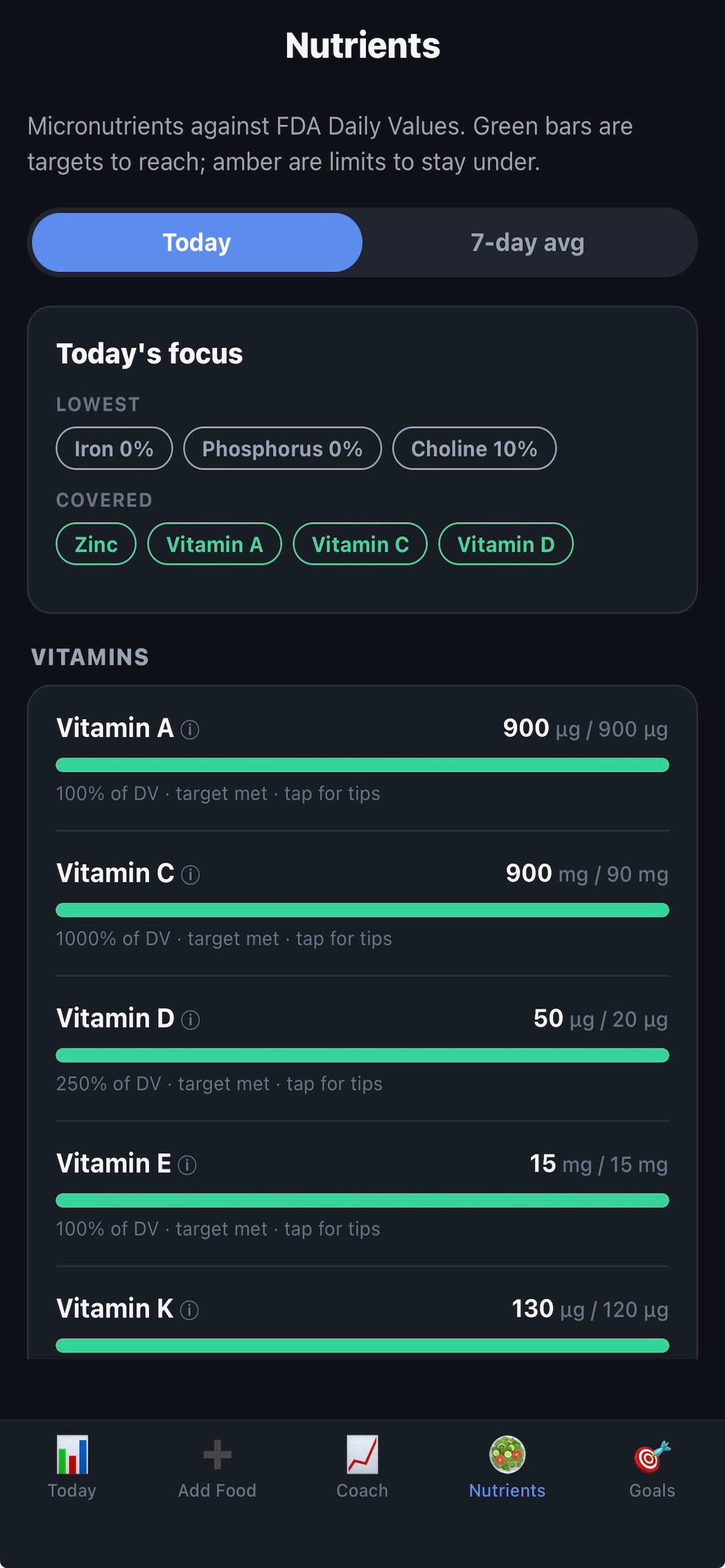Select the Nutrients salad icon

(x=507, y=1454)
